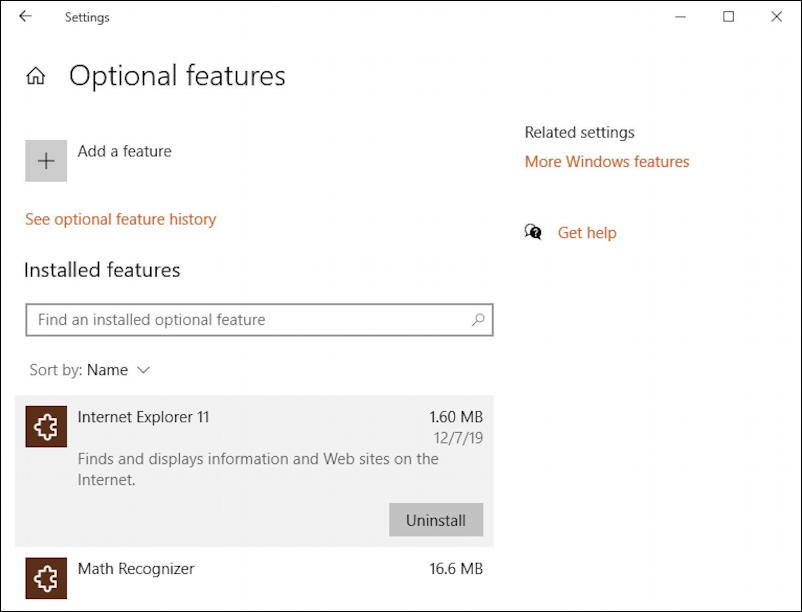Click the plus icon to add a feature
This screenshot has height=612, width=802.
pyautogui.click(x=46, y=161)
